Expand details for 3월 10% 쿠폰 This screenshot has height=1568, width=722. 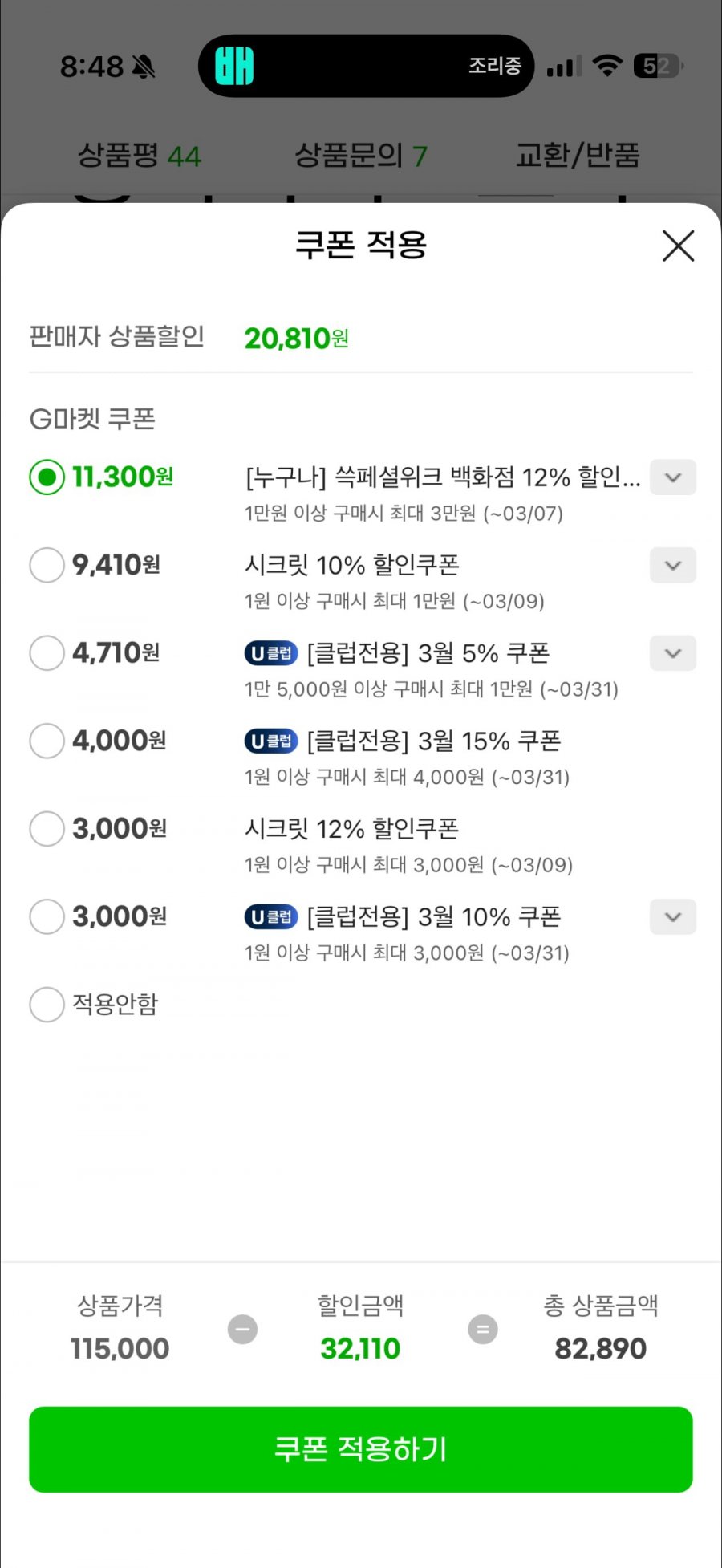pos(672,916)
